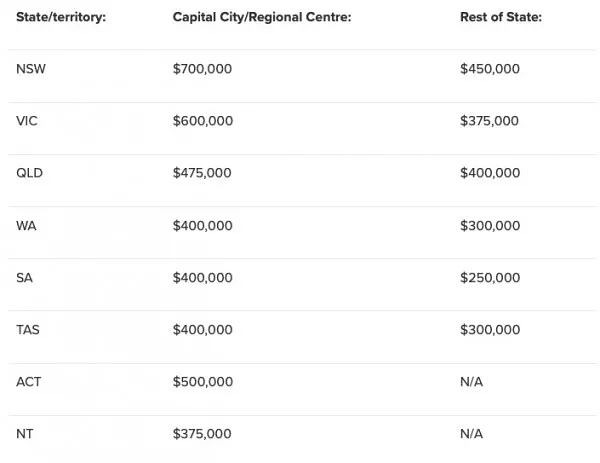Click NSW capital city value $700,000
The image size is (600, 463).
click(202, 69)
